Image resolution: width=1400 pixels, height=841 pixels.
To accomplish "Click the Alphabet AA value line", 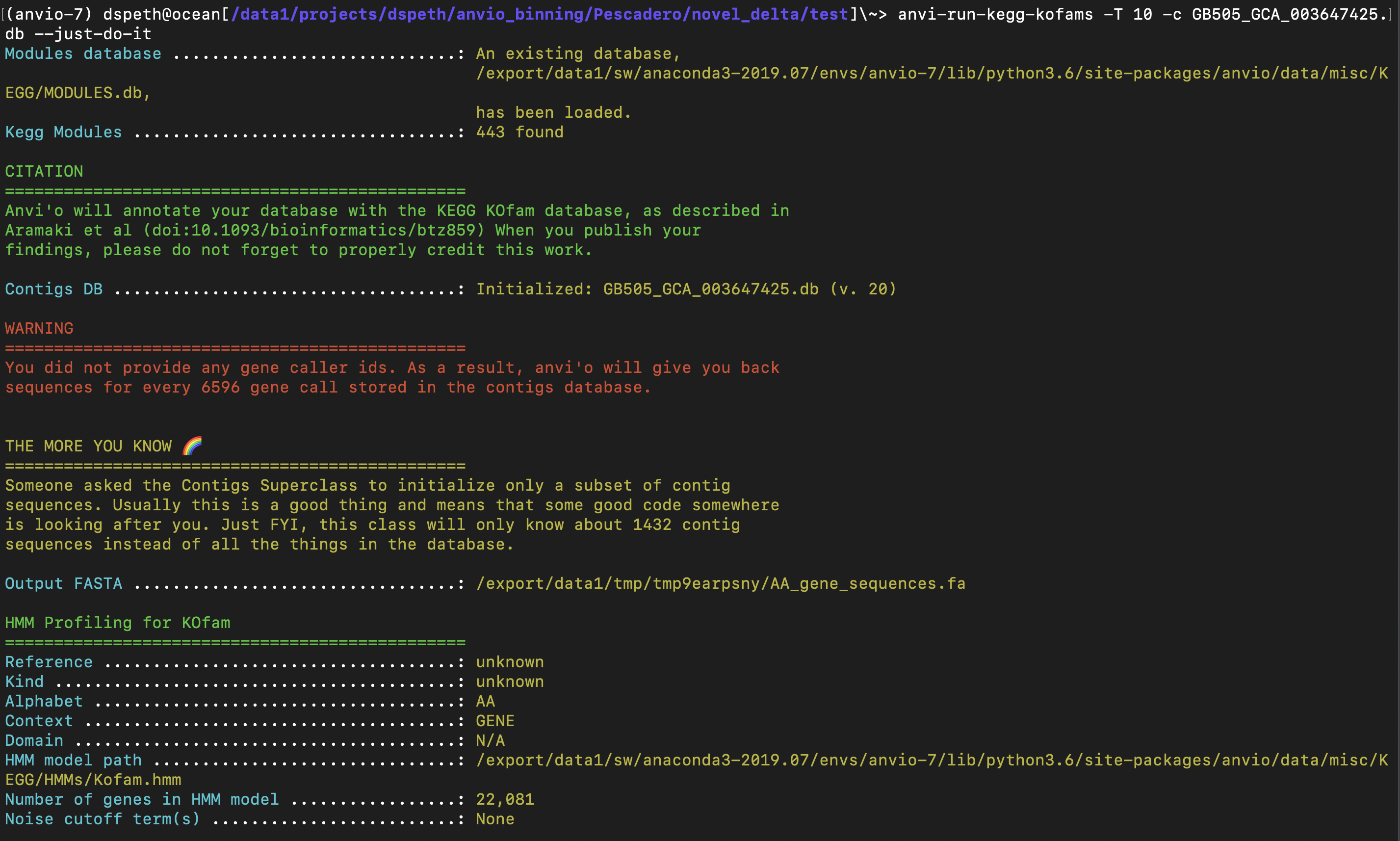I will (485, 701).
